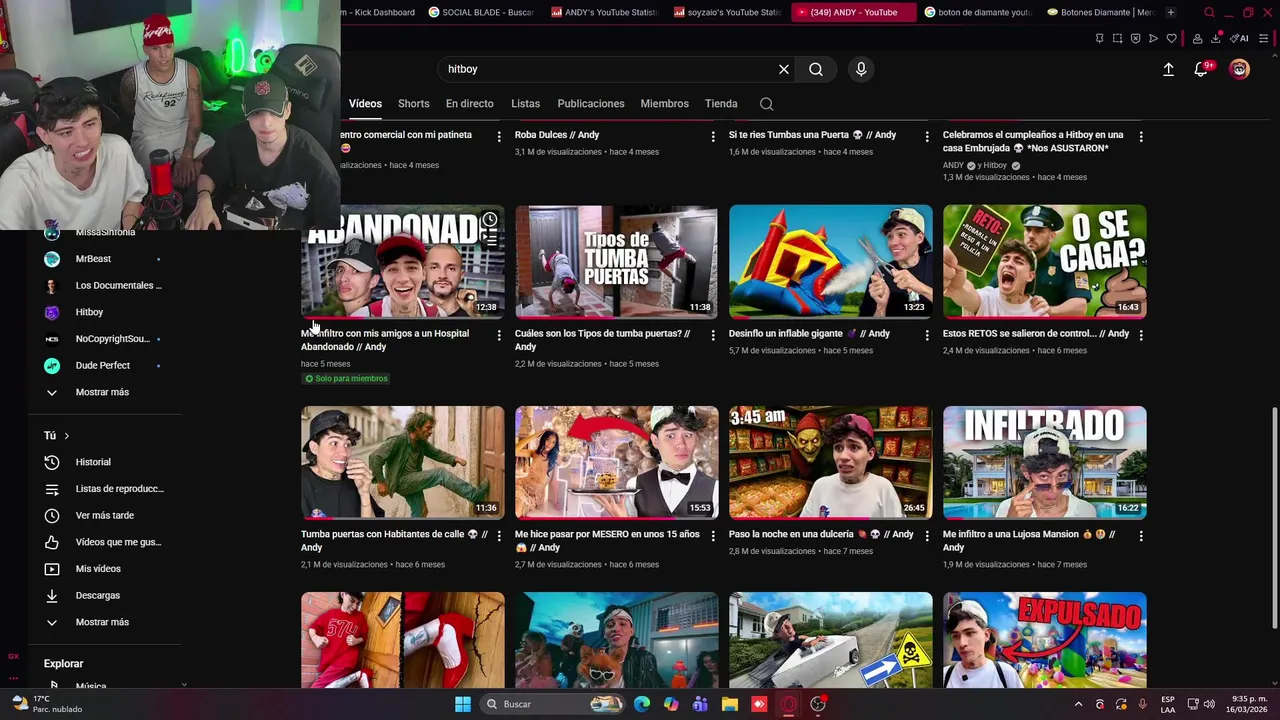Viewport: 1280px width, 720px height.
Task: Show hidden system tray icons
Action: tap(1078, 704)
